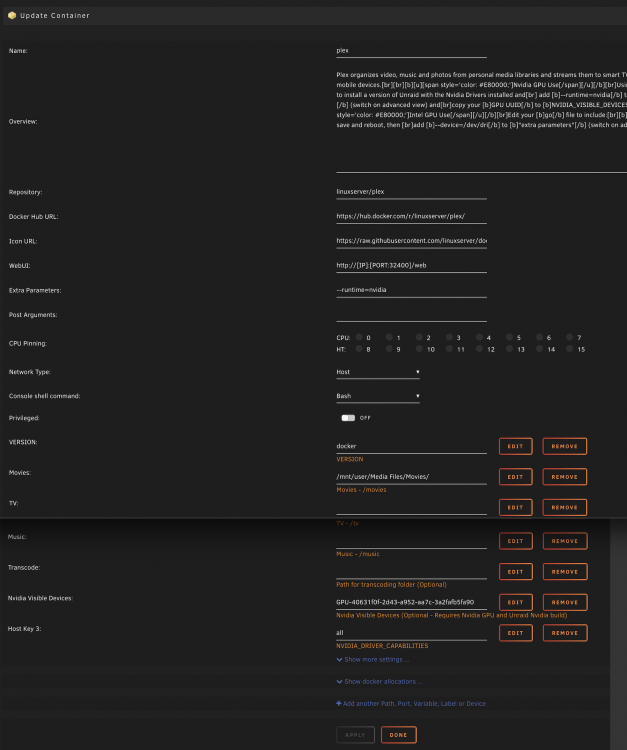
Task: Click the NVIDIA_DRIVER_CAPABILITIES description text
Action: pyautogui.click(x=382, y=646)
